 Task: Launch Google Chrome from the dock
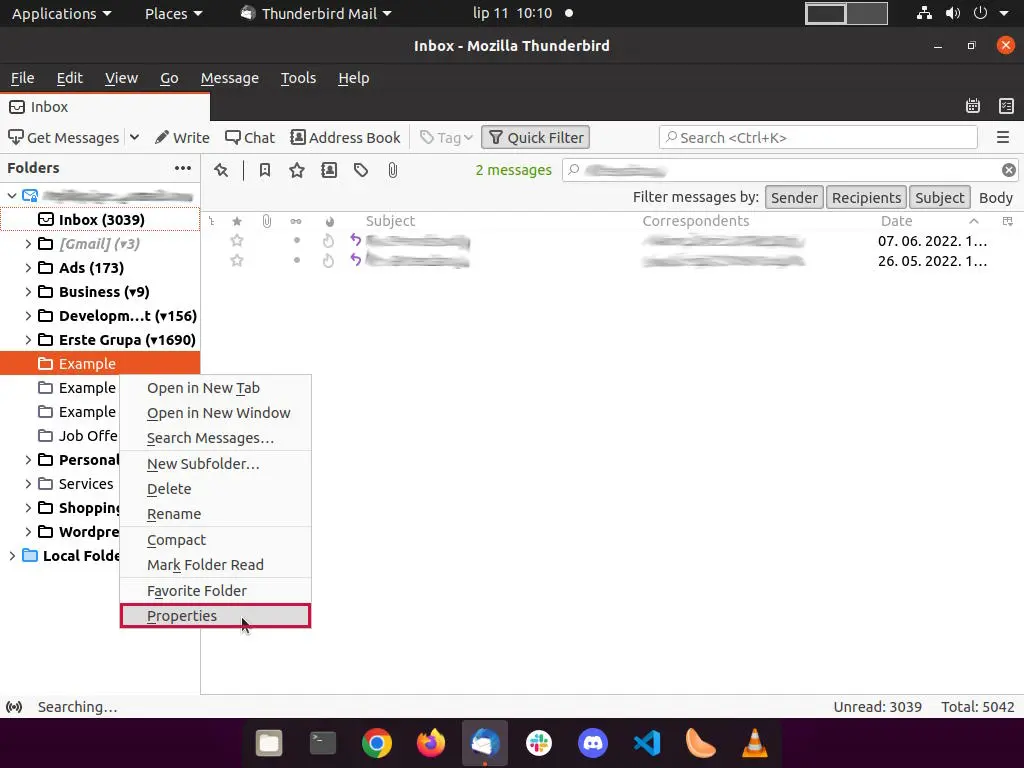(x=377, y=743)
